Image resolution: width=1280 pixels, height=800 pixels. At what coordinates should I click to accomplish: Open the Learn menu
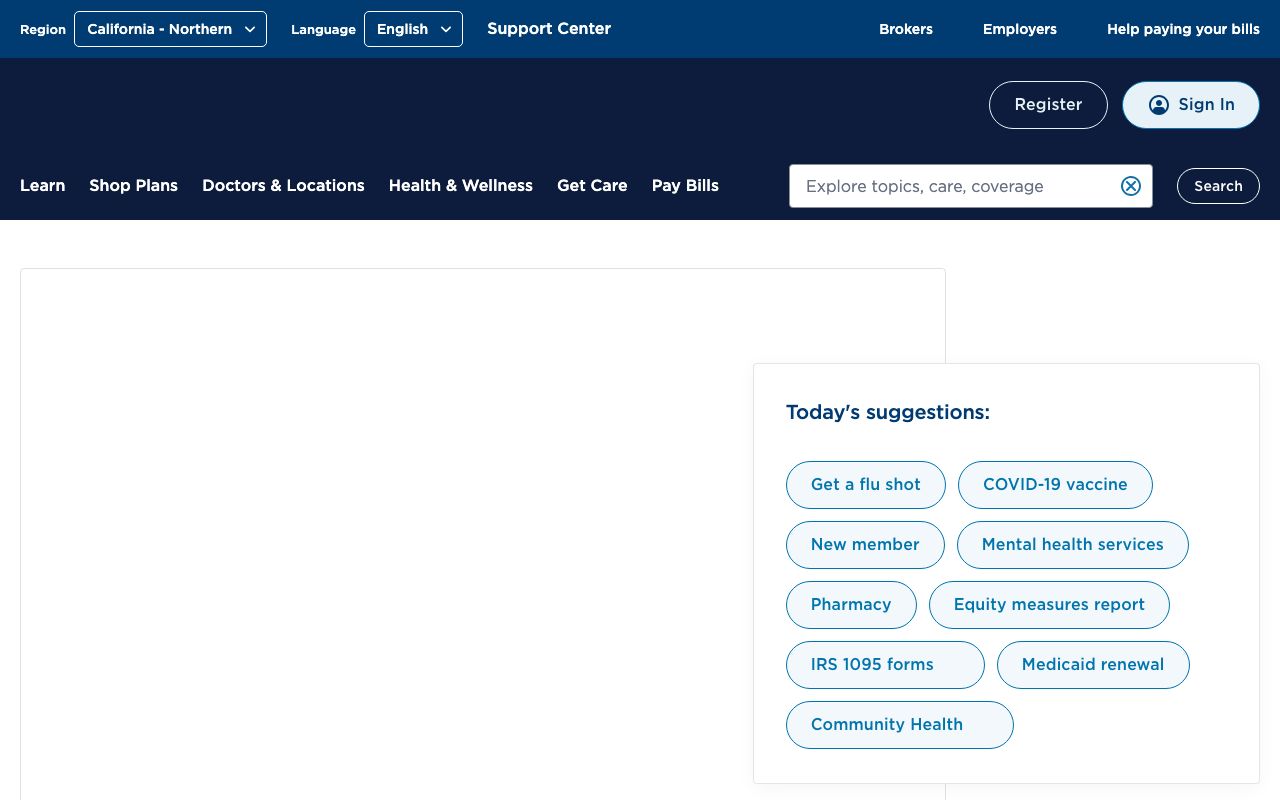pyautogui.click(x=42, y=186)
